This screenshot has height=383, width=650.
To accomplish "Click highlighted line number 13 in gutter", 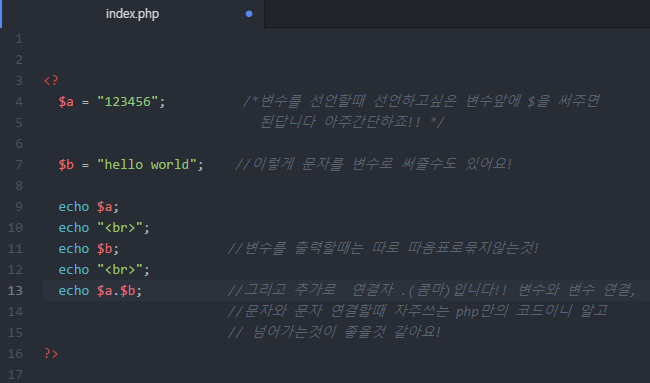I will click(x=15, y=291).
